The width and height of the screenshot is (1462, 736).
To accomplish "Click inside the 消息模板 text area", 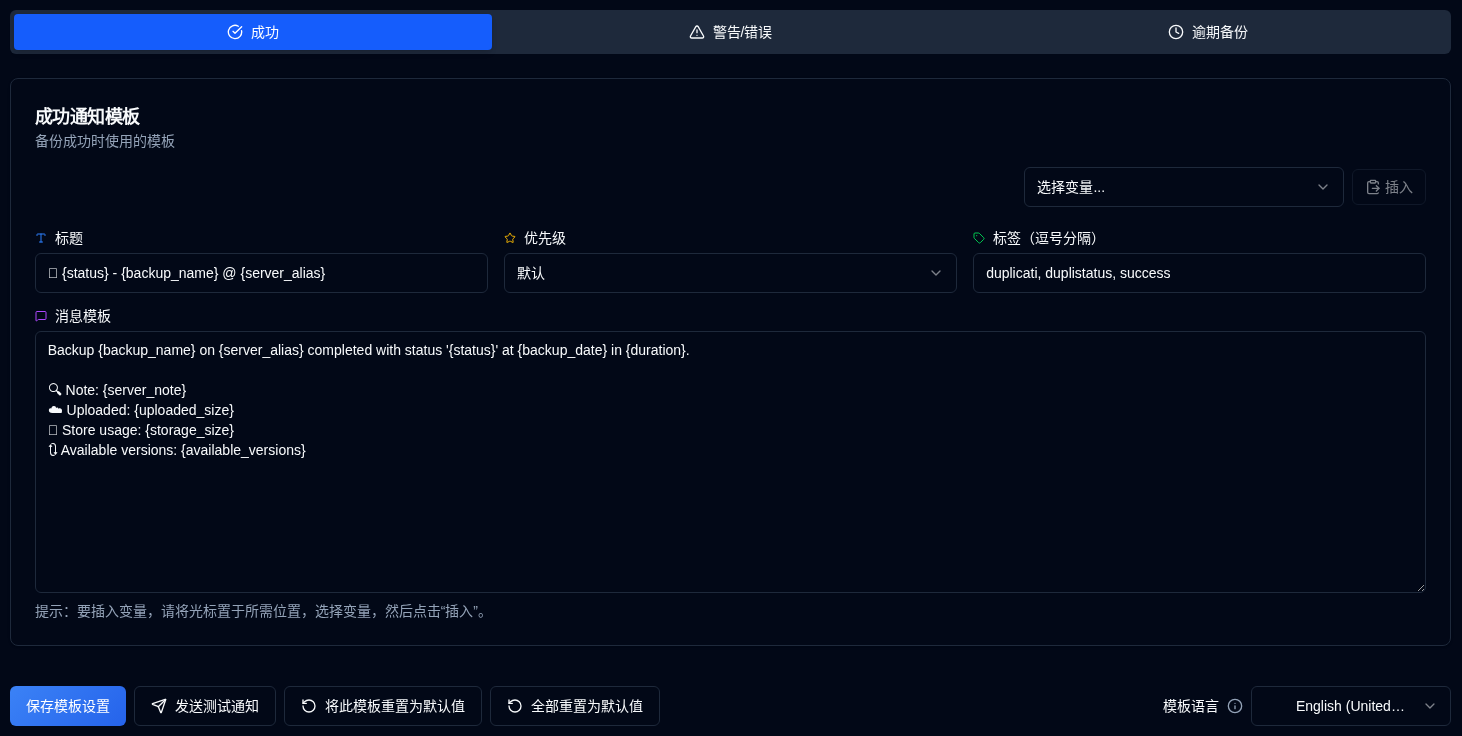I will [x=730, y=462].
